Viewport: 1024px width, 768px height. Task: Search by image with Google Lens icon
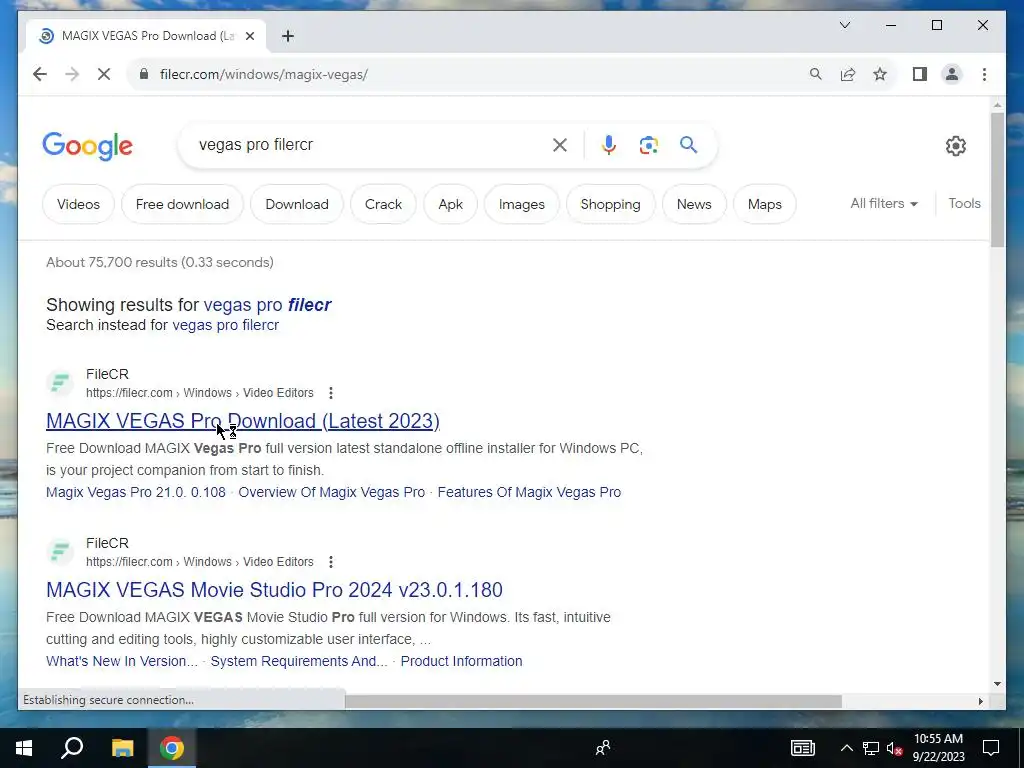pyautogui.click(x=648, y=145)
